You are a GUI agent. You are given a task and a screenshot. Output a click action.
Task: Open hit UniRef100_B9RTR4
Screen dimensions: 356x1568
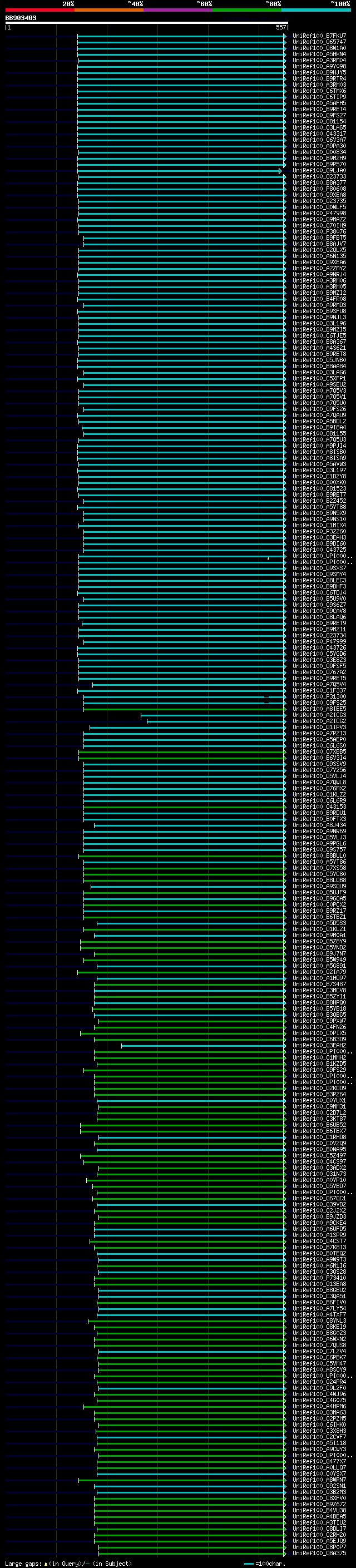pyautogui.click(x=319, y=78)
